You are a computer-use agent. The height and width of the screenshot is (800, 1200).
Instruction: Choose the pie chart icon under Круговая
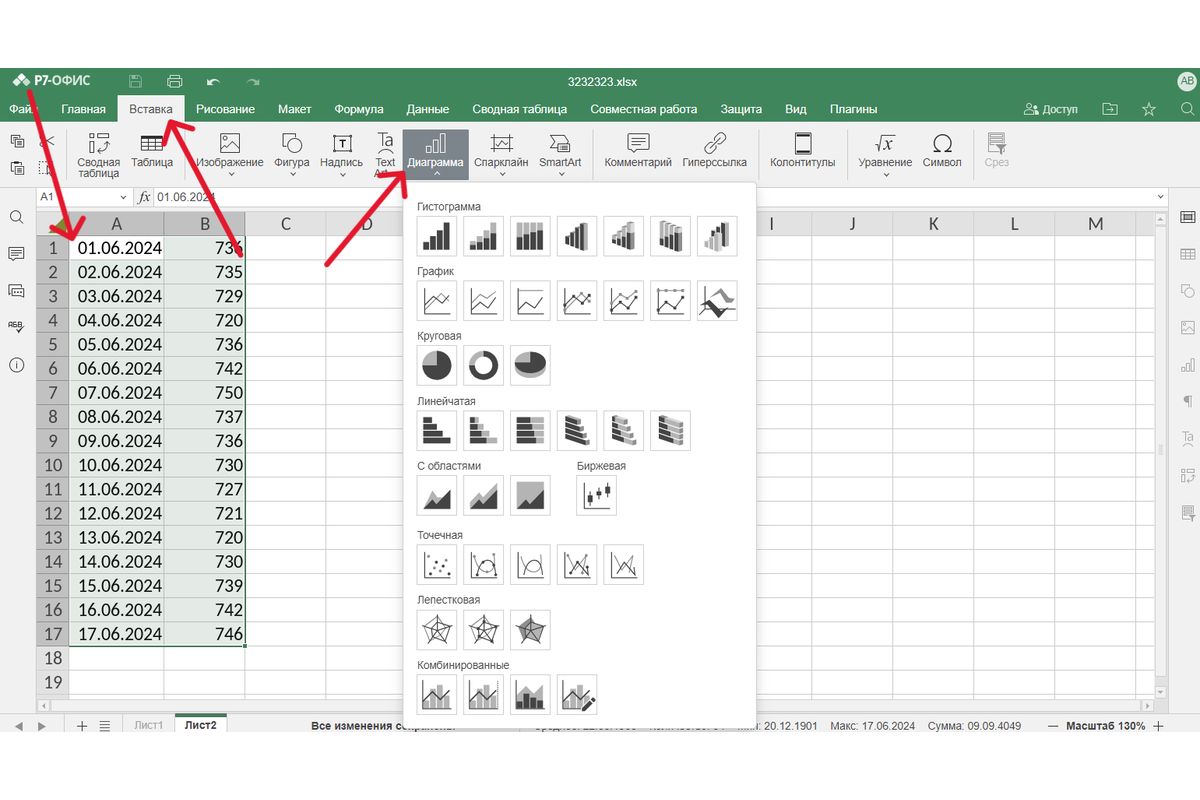436,366
